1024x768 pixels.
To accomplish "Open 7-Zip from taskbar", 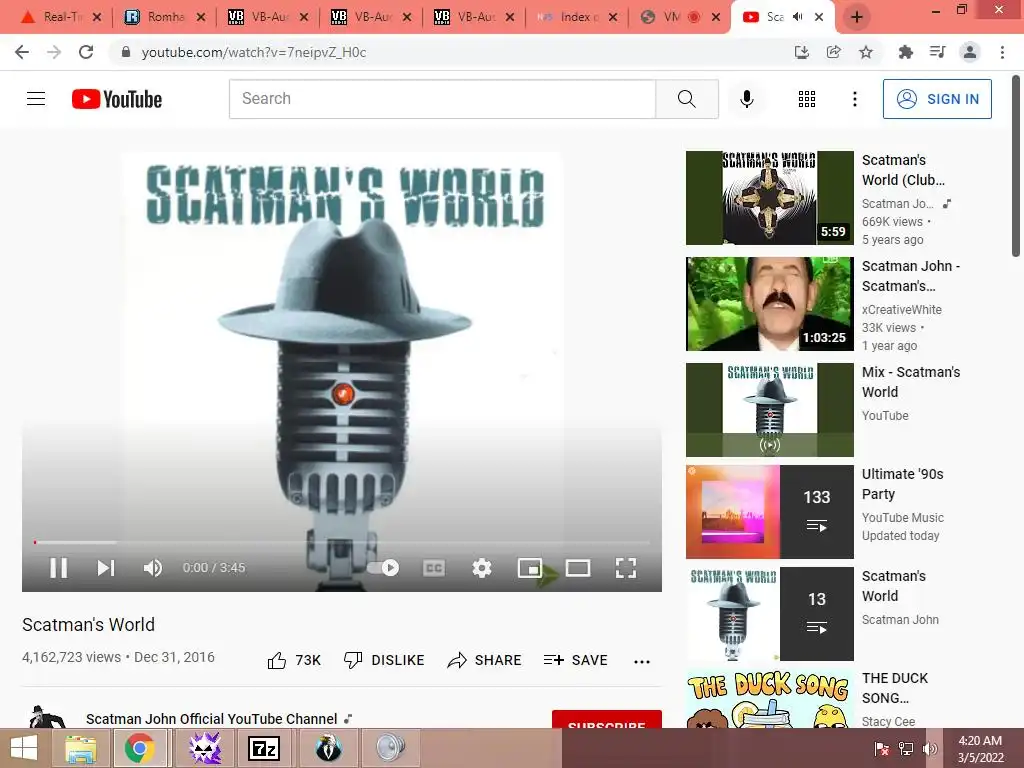I will coord(264,748).
